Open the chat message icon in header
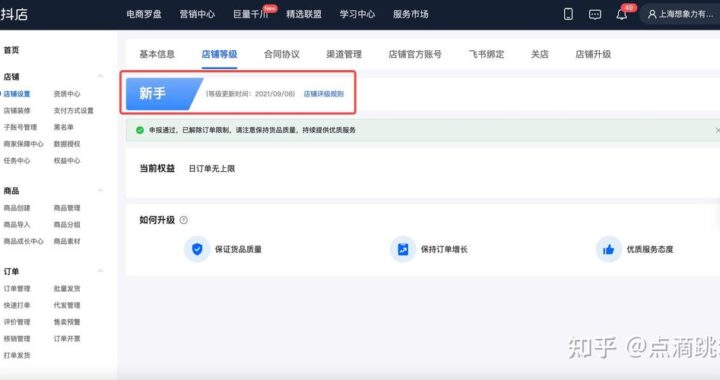The height and width of the screenshot is (380, 720). point(595,15)
